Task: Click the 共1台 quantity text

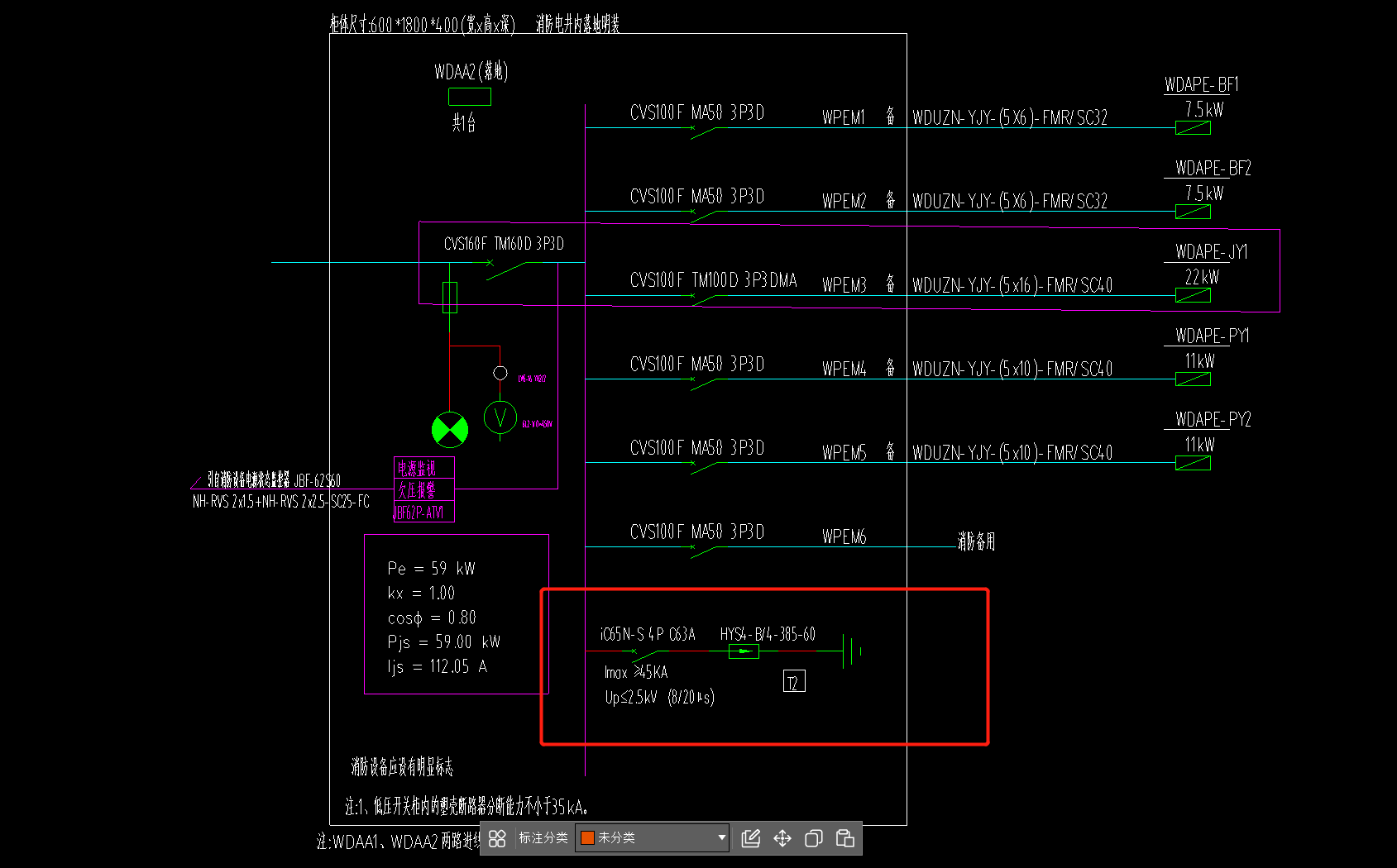Action: pos(464,123)
